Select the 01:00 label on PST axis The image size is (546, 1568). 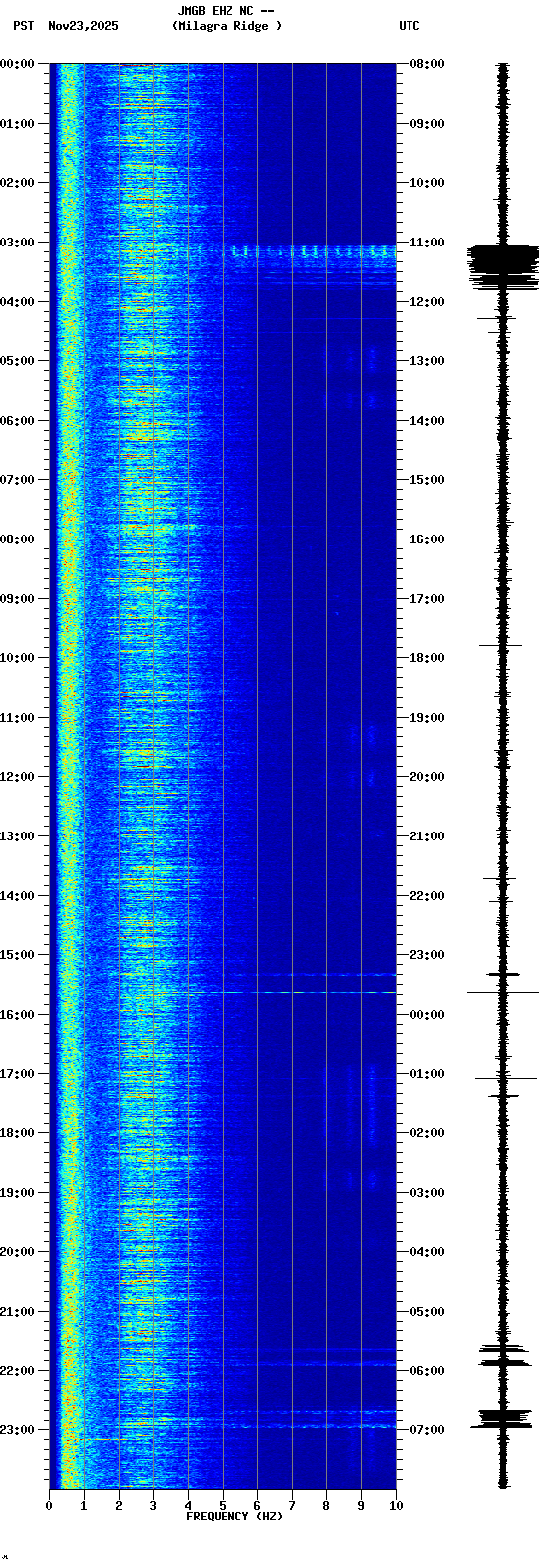[x=17, y=124]
